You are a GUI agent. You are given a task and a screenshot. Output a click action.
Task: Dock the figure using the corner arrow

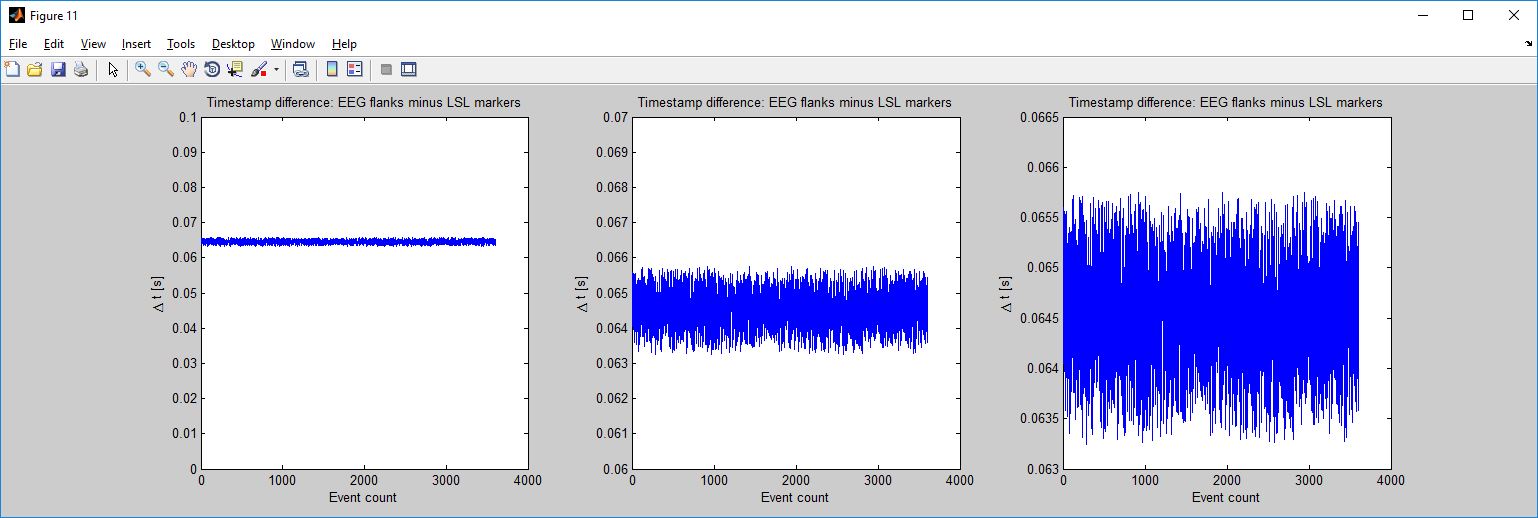tap(1528, 44)
